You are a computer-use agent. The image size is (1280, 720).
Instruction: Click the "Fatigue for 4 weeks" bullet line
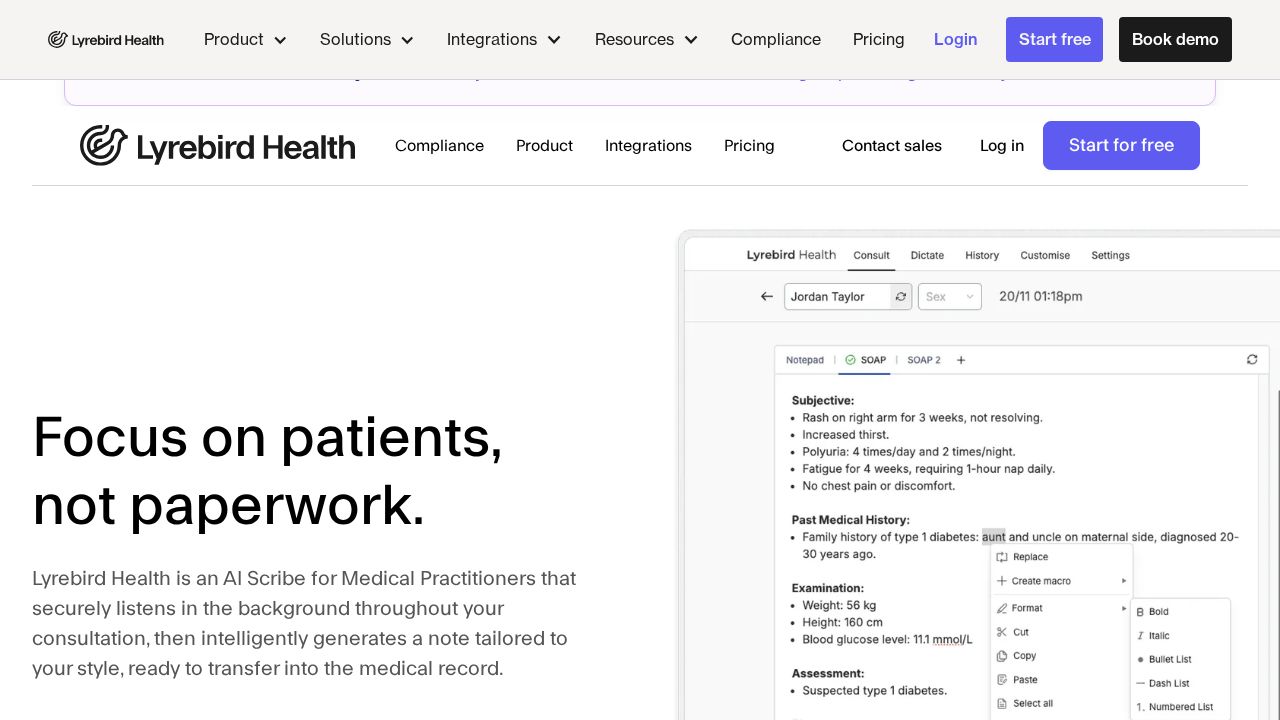coord(928,469)
